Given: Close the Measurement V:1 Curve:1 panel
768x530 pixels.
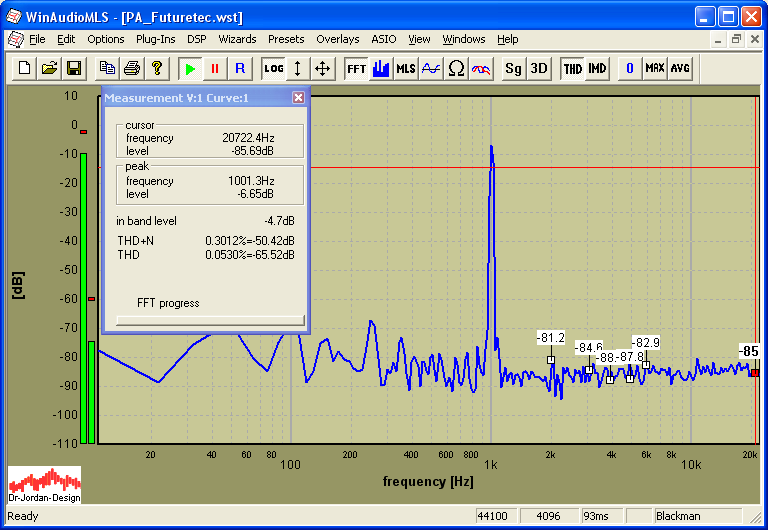Looking at the screenshot, I should coord(298,97).
